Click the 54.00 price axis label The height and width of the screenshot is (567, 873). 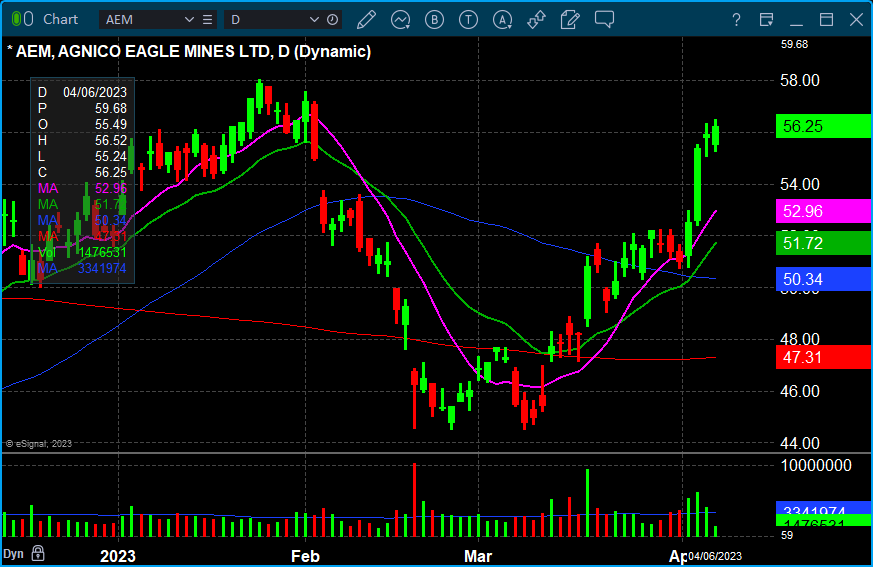(x=800, y=184)
